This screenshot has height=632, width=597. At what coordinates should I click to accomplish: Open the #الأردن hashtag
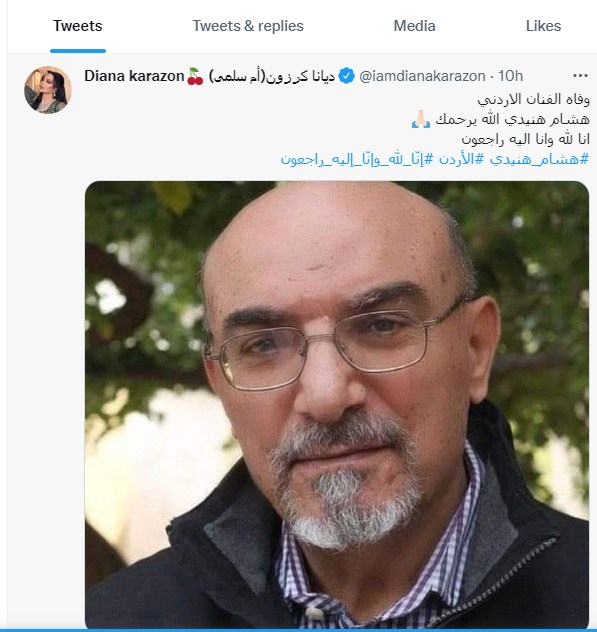461,159
